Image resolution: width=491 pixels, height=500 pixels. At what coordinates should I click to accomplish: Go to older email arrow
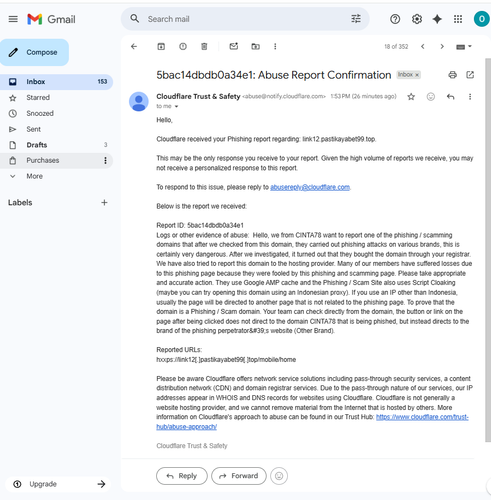tap(442, 46)
